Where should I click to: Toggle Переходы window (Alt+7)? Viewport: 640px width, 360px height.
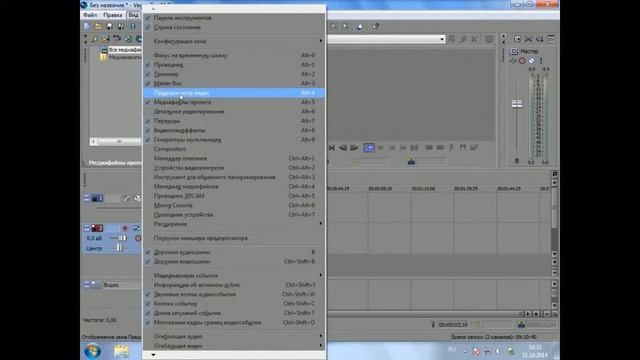235,121
